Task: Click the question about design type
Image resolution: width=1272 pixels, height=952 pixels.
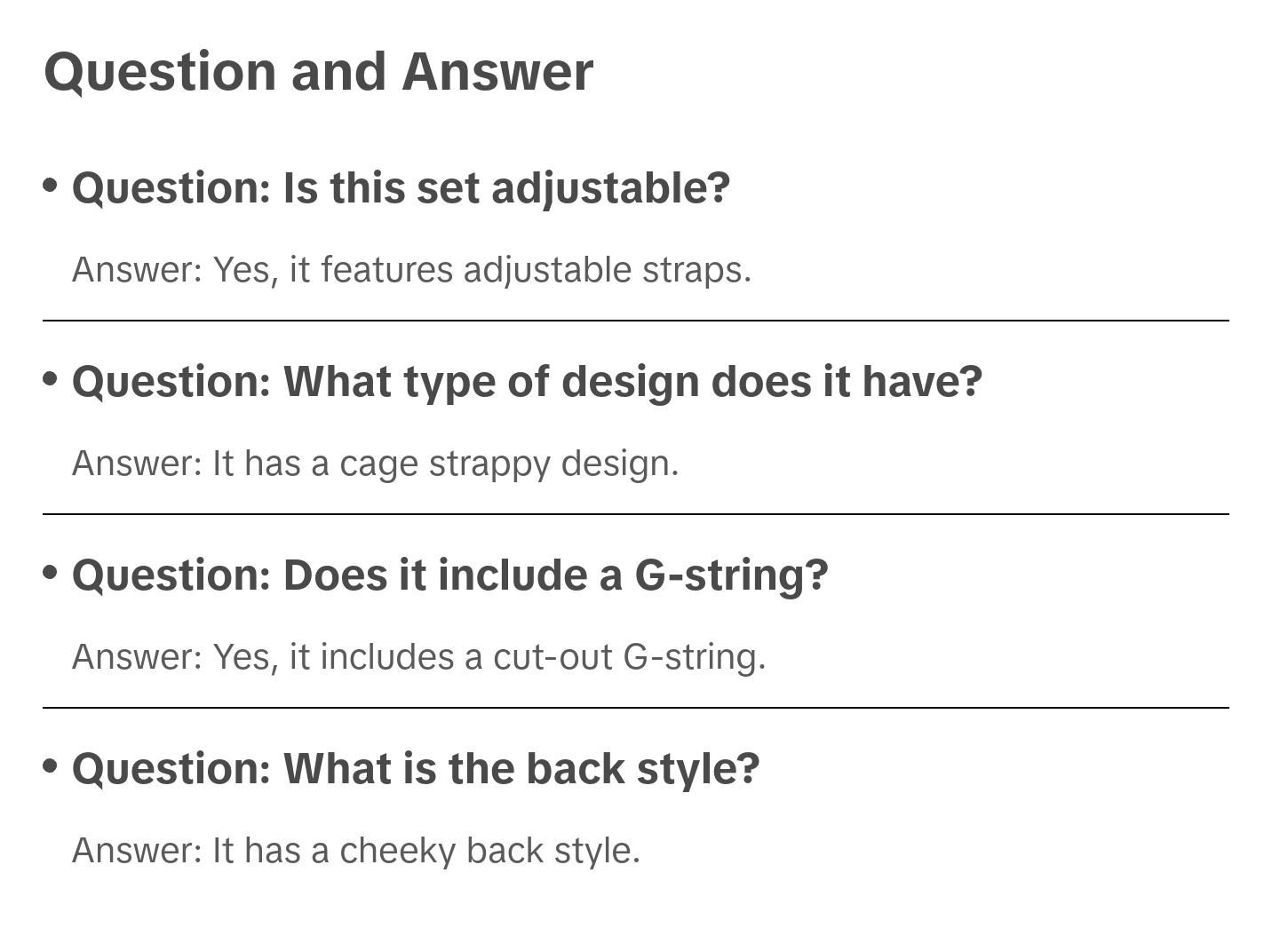Action: point(527,382)
